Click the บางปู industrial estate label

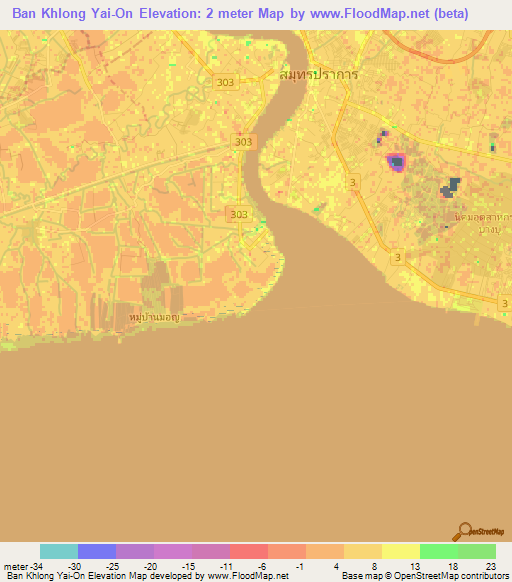(484, 223)
